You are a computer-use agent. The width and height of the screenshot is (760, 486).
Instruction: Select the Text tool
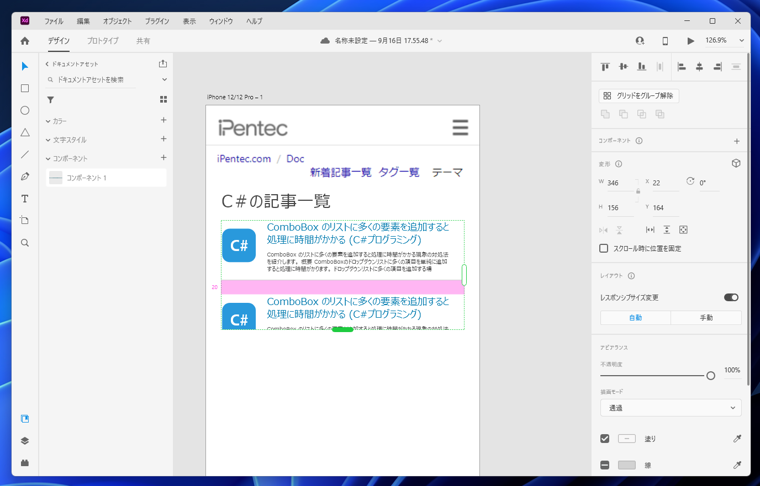point(25,199)
